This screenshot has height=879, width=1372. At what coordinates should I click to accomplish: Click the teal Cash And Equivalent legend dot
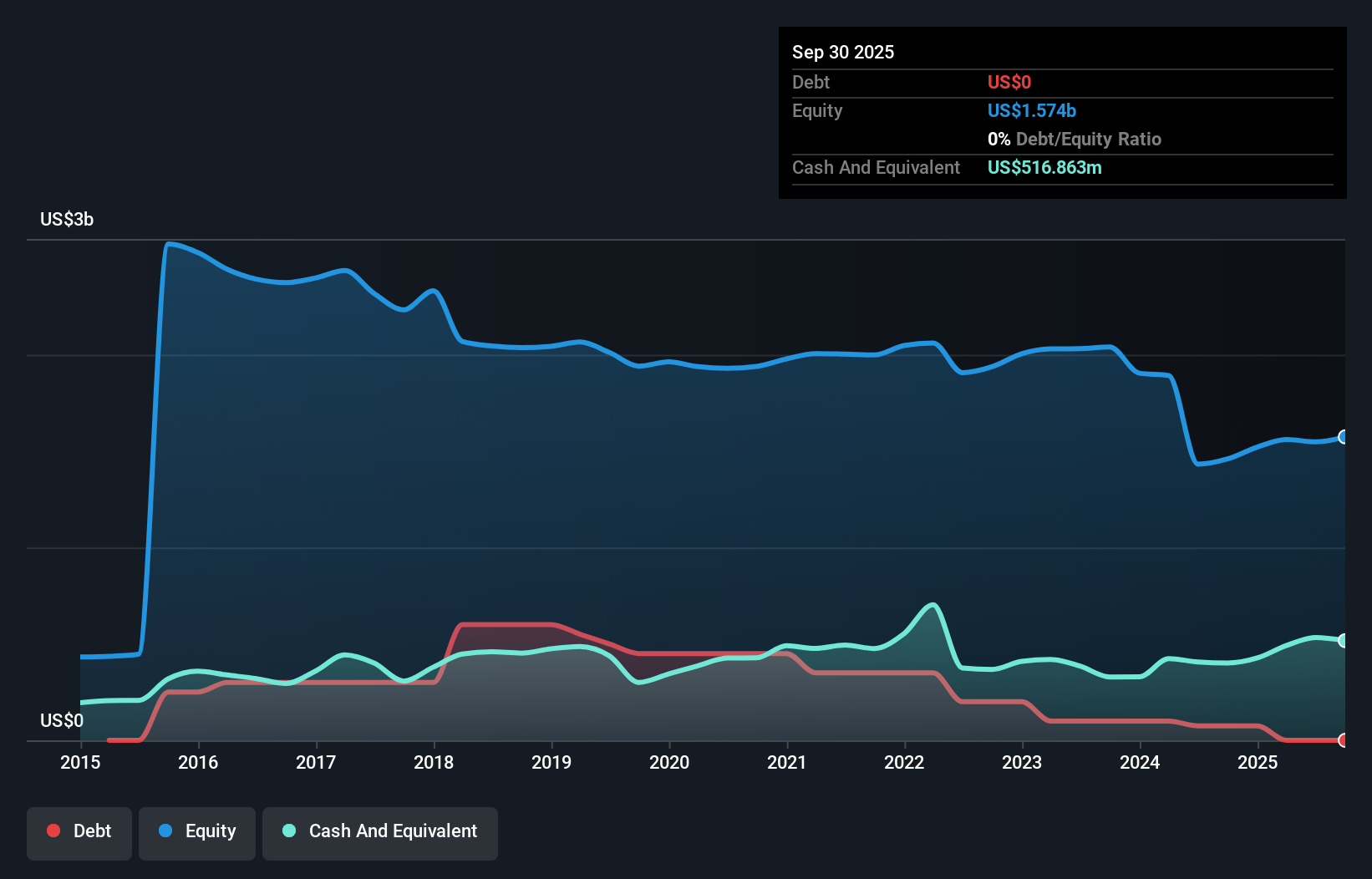pyautogui.click(x=288, y=831)
